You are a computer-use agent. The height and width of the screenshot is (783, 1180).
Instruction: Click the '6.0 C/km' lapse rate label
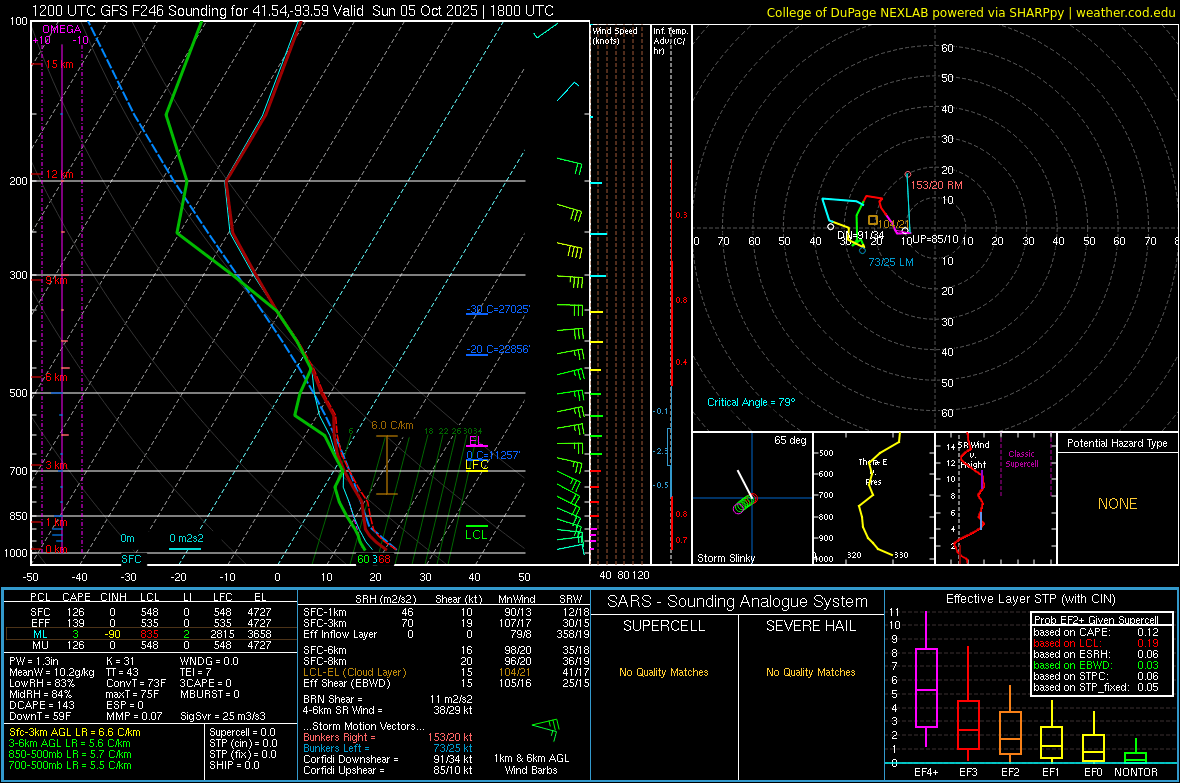tap(392, 425)
